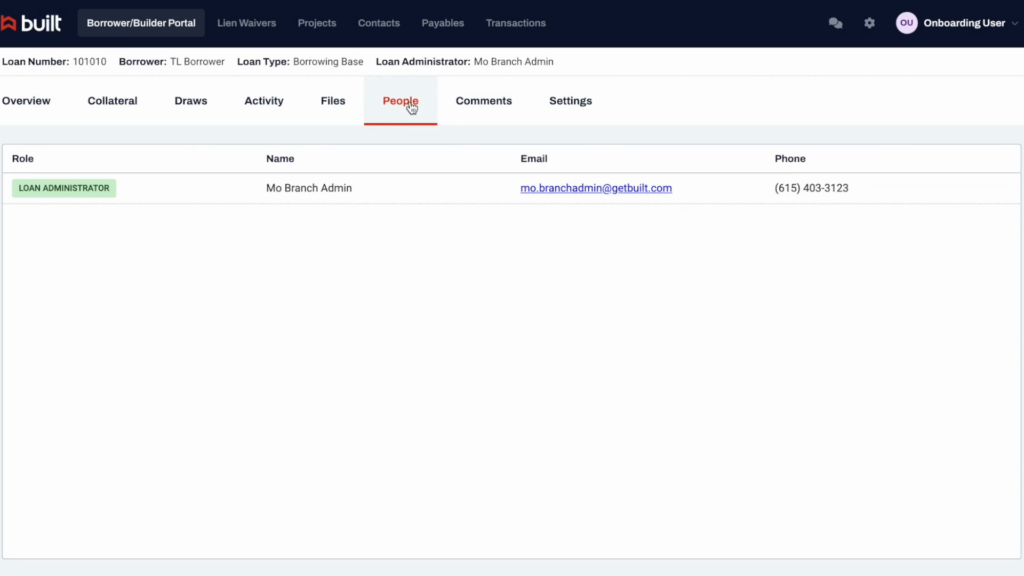The width and height of the screenshot is (1024, 576).
Task: Open the Contacts section
Action: (x=378, y=22)
